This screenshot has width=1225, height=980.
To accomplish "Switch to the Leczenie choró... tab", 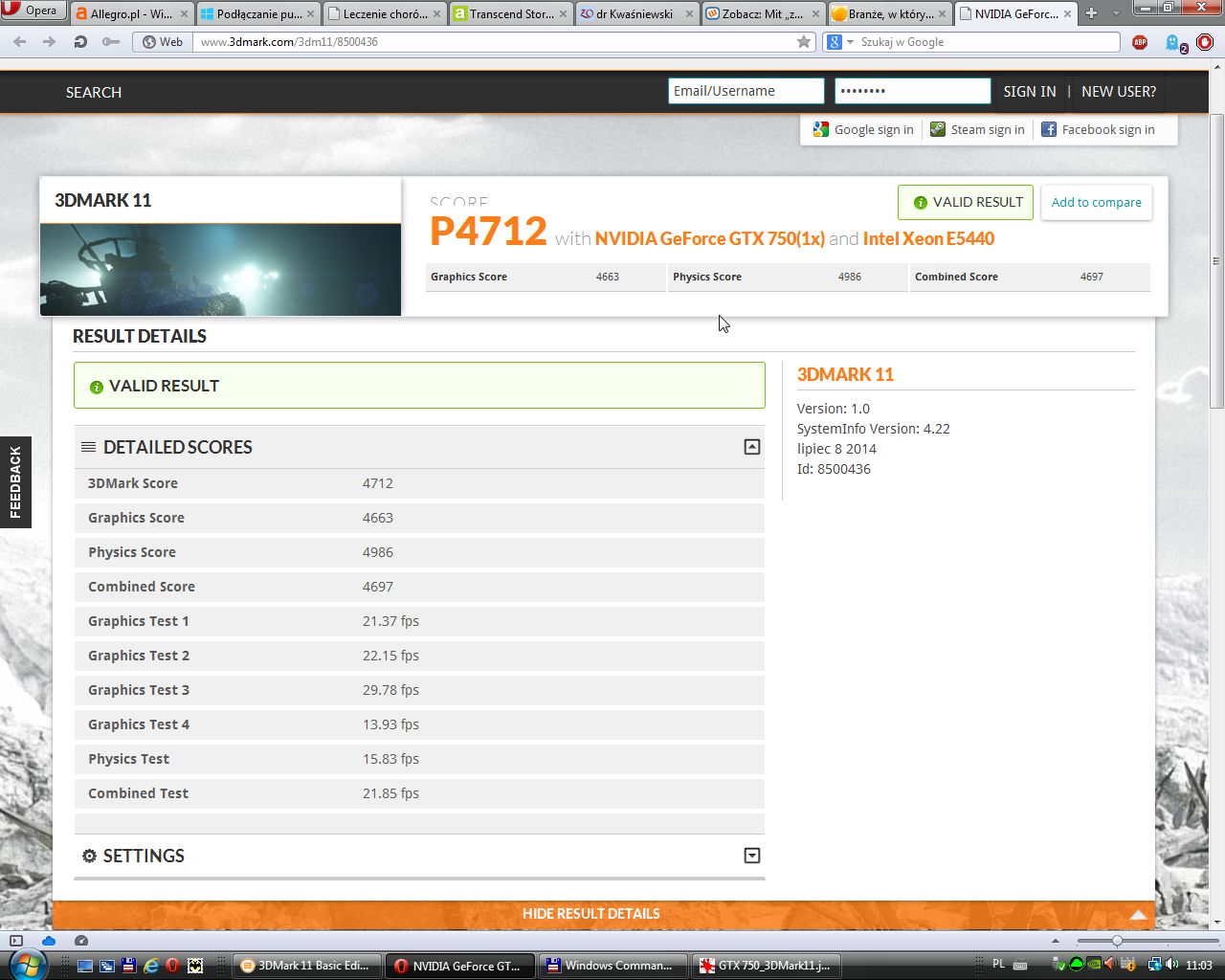I will 384,14.
